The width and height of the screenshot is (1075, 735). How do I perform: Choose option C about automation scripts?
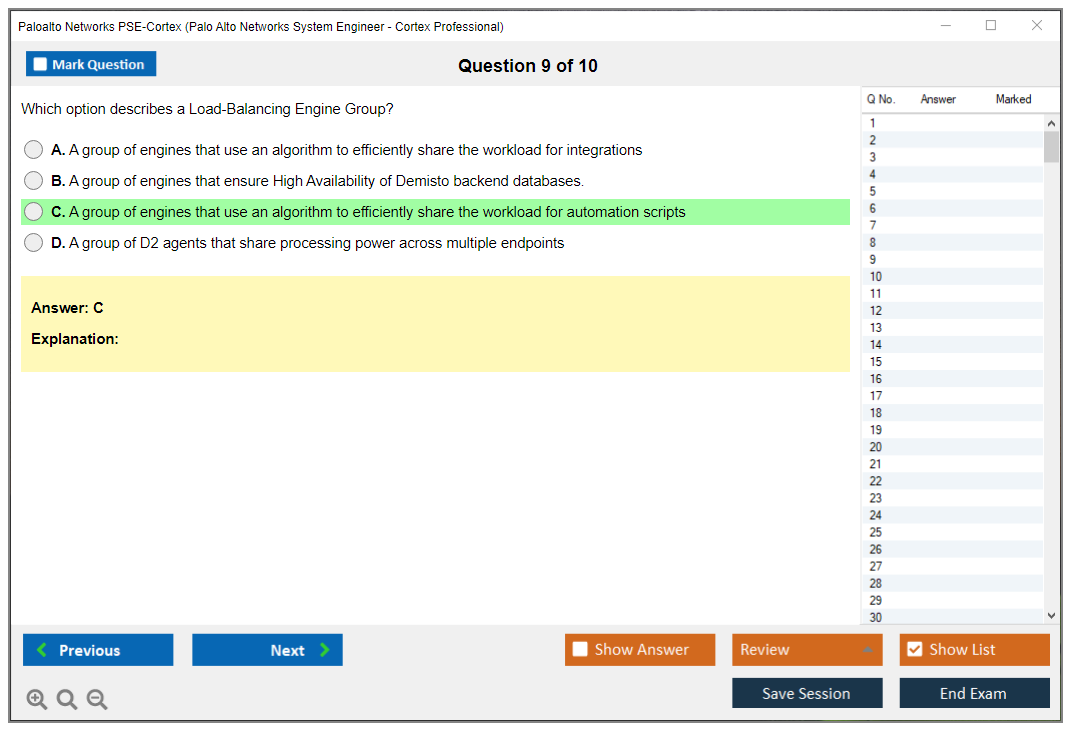click(34, 212)
